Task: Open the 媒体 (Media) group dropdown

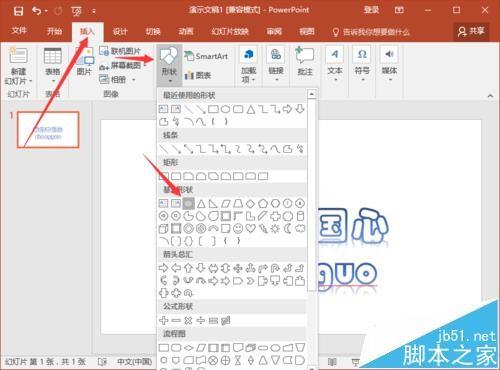Action: pyautogui.click(x=389, y=65)
